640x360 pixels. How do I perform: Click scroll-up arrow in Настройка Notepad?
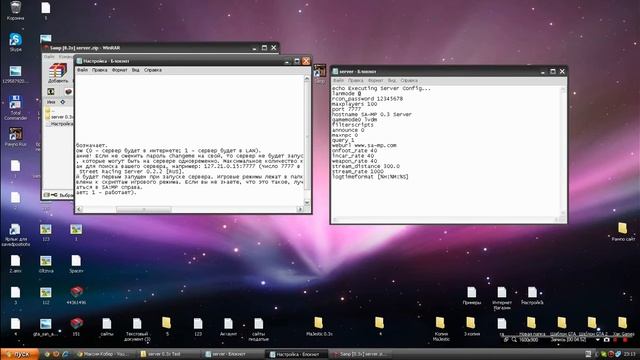[x=307, y=79]
